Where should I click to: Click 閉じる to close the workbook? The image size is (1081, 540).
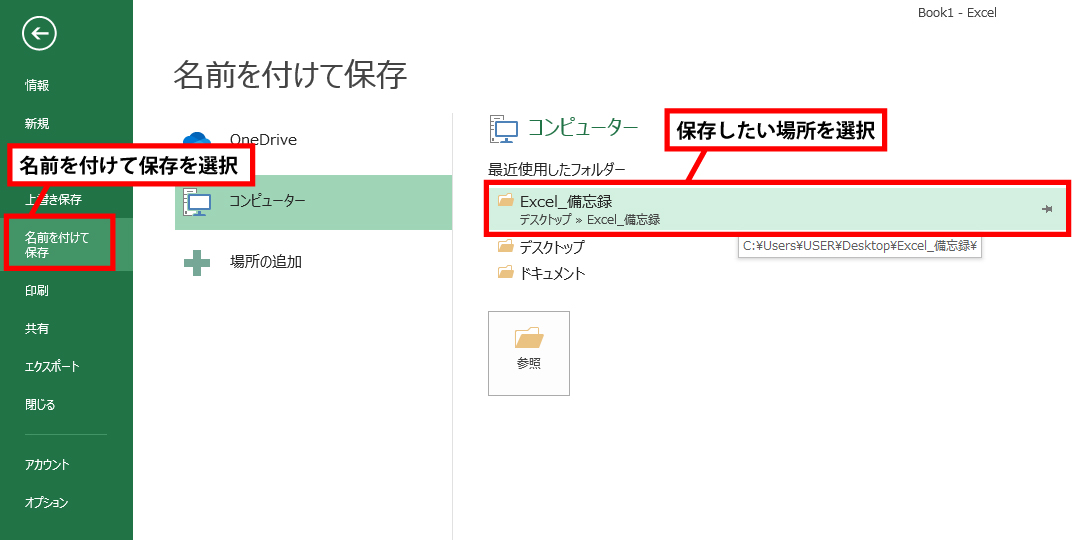click(x=40, y=405)
